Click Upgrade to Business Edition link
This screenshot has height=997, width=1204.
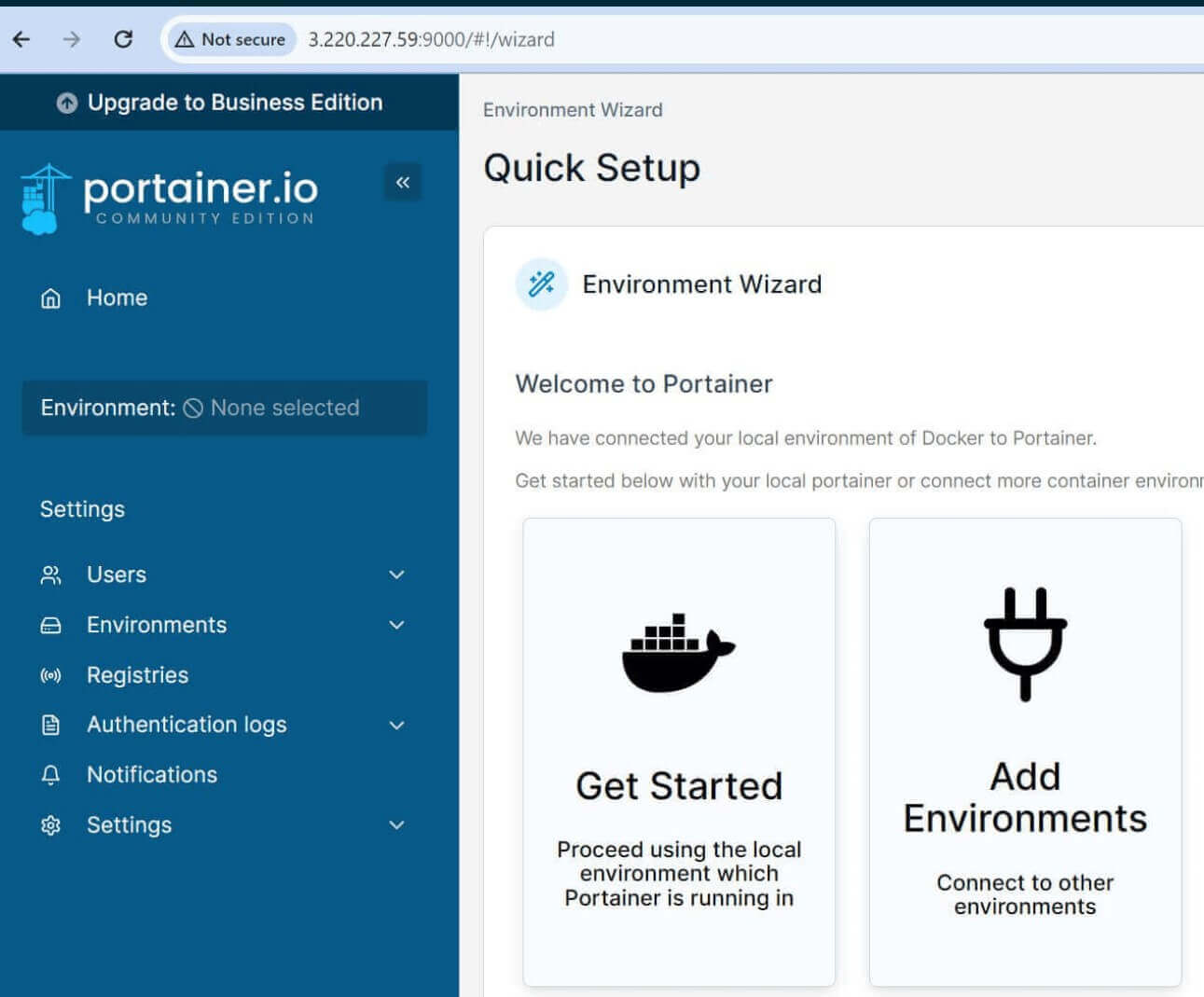pyautogui.click(x=235, y=103)
